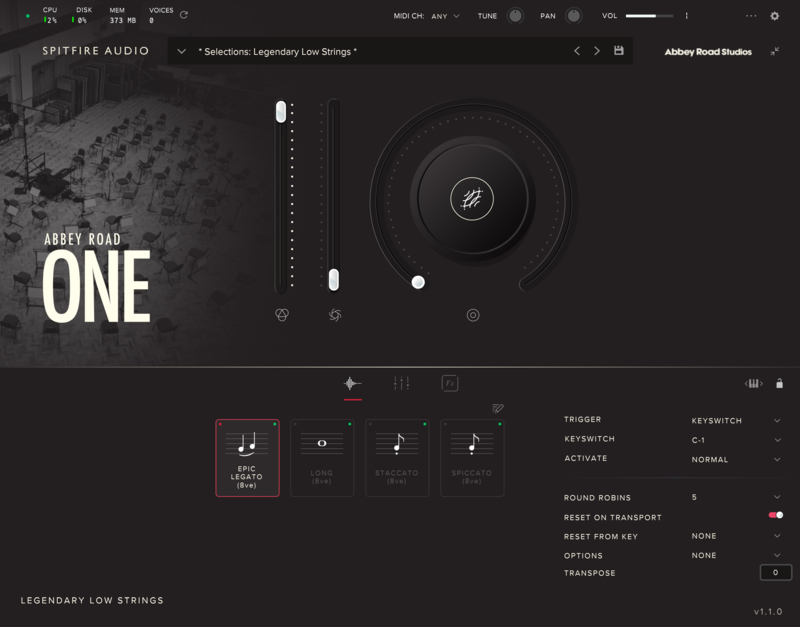800x627 pixels.
Task: Open the Options None dropdown
Action: pos(736,555)
